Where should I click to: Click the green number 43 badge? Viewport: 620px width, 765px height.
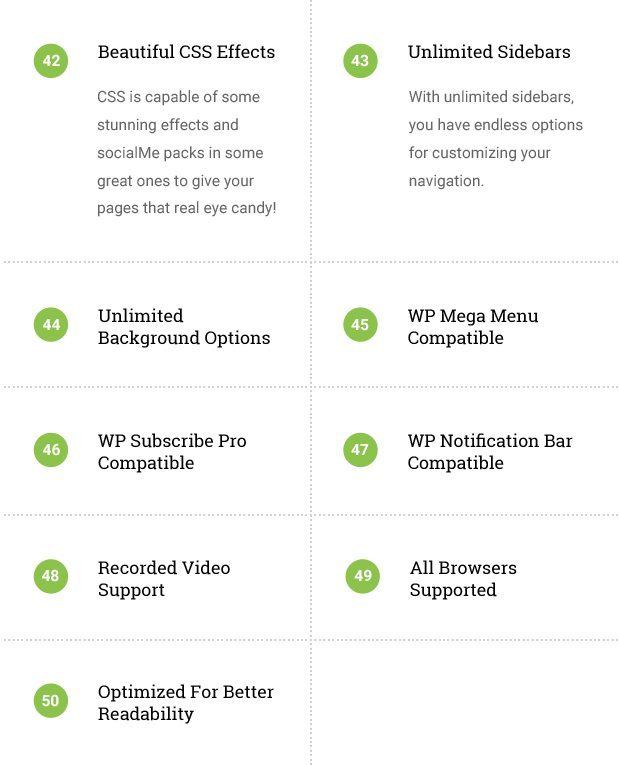[x=360, y=60]
